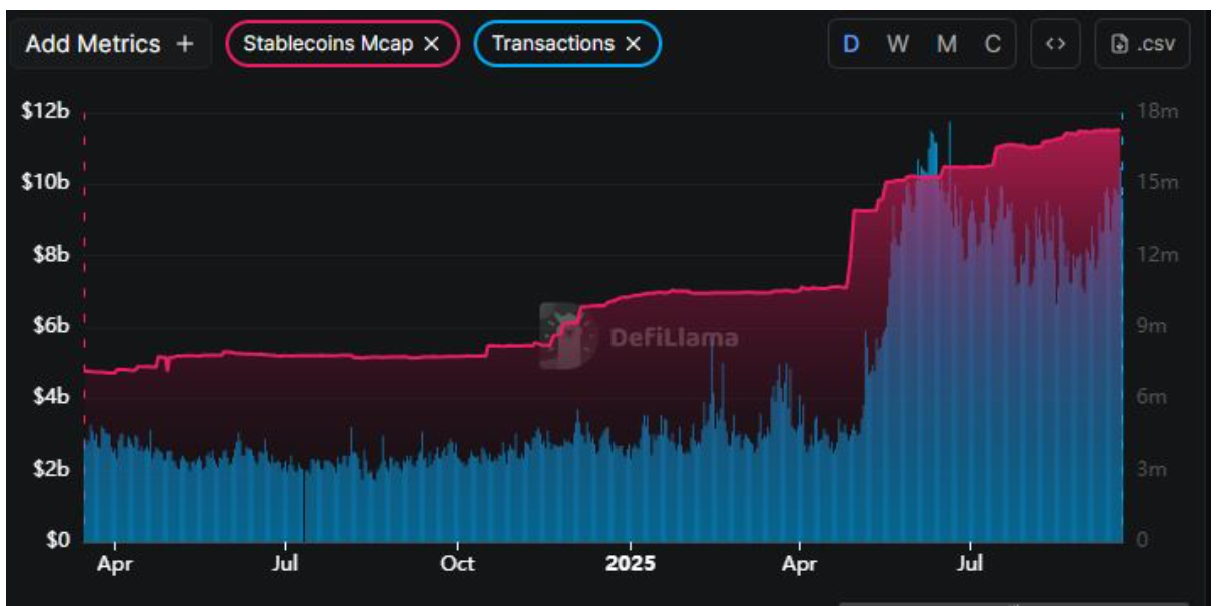Click the 2025 label on time axis
This screenshot has height=606, width=1218.
point(630,563)
